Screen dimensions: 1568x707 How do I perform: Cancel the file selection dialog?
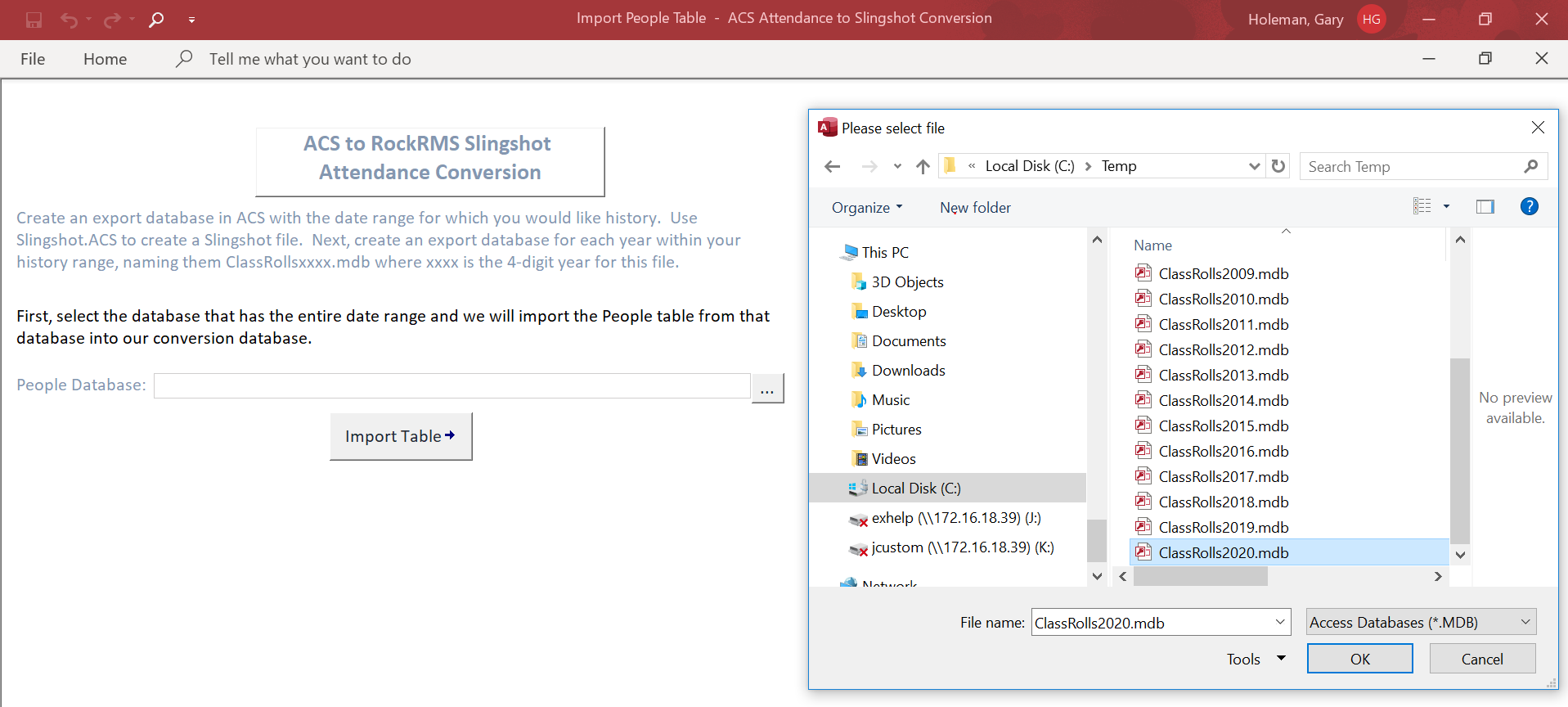[x=1482, y=659]
